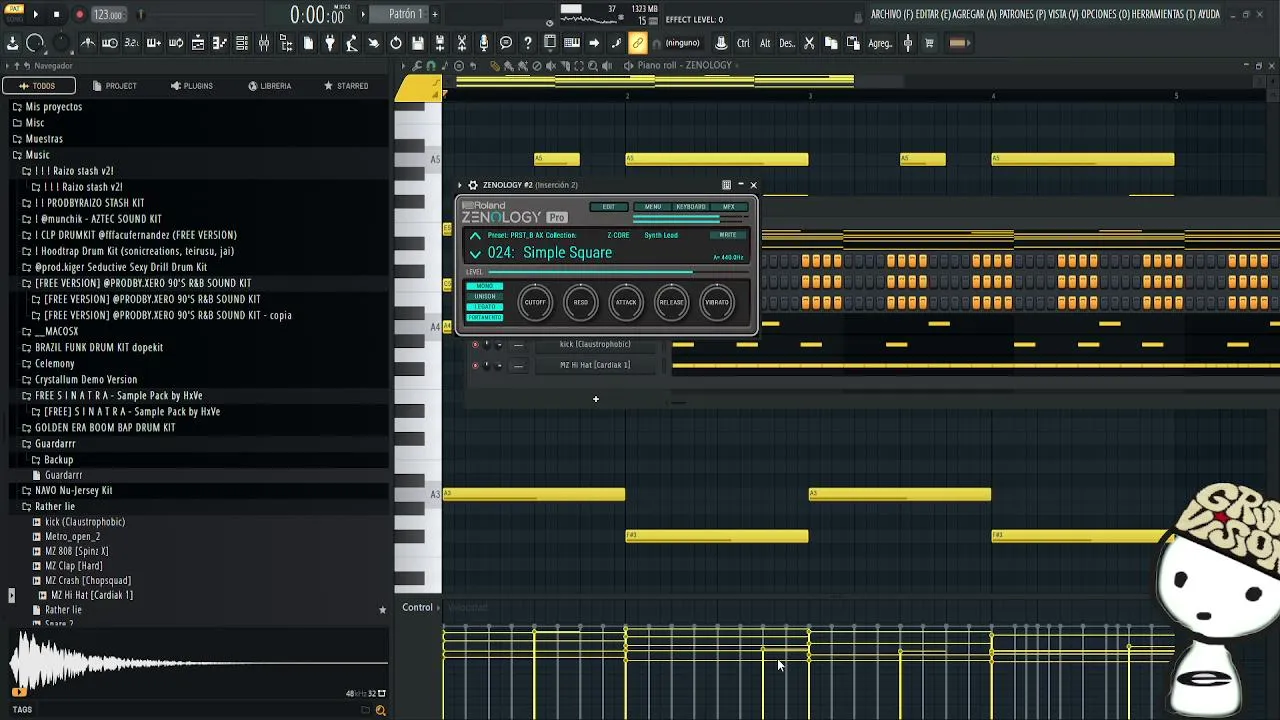This screenshot has width=1280, height=720.
Task: Open the mixer faders icon
Action: pyautogui.click(x=264, y=43)
